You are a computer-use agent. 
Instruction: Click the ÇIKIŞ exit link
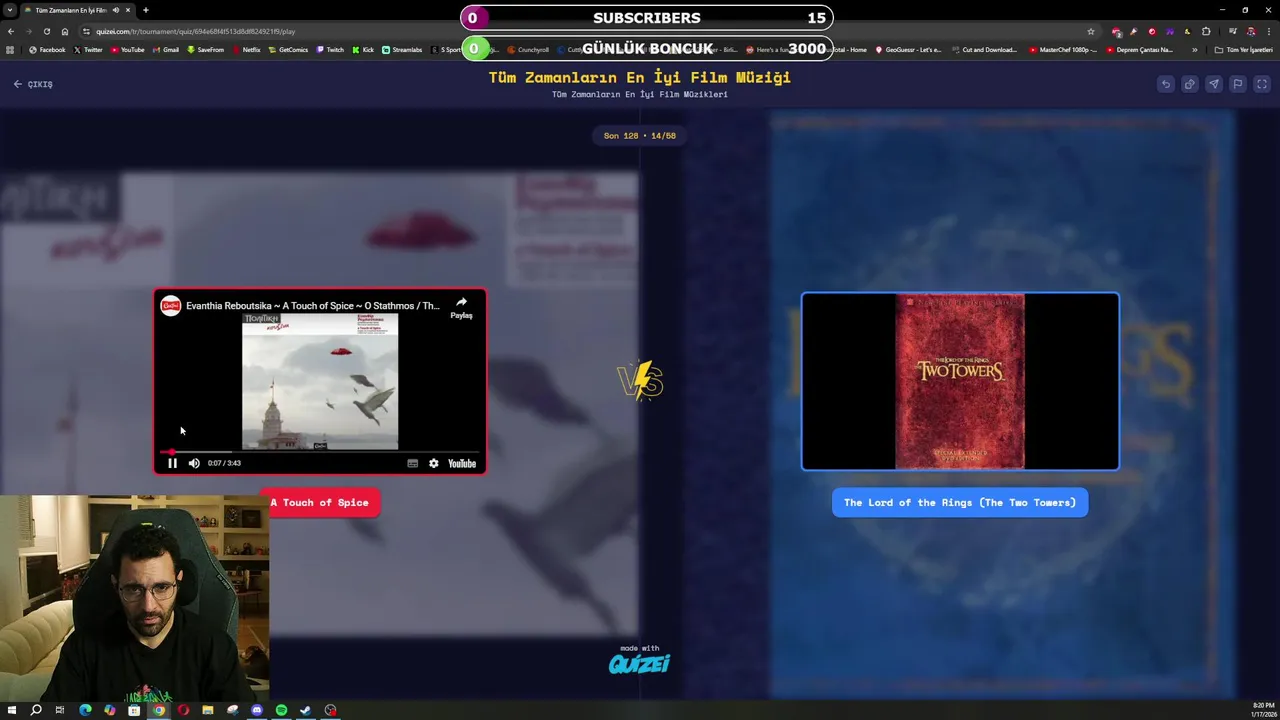(33, 84)
